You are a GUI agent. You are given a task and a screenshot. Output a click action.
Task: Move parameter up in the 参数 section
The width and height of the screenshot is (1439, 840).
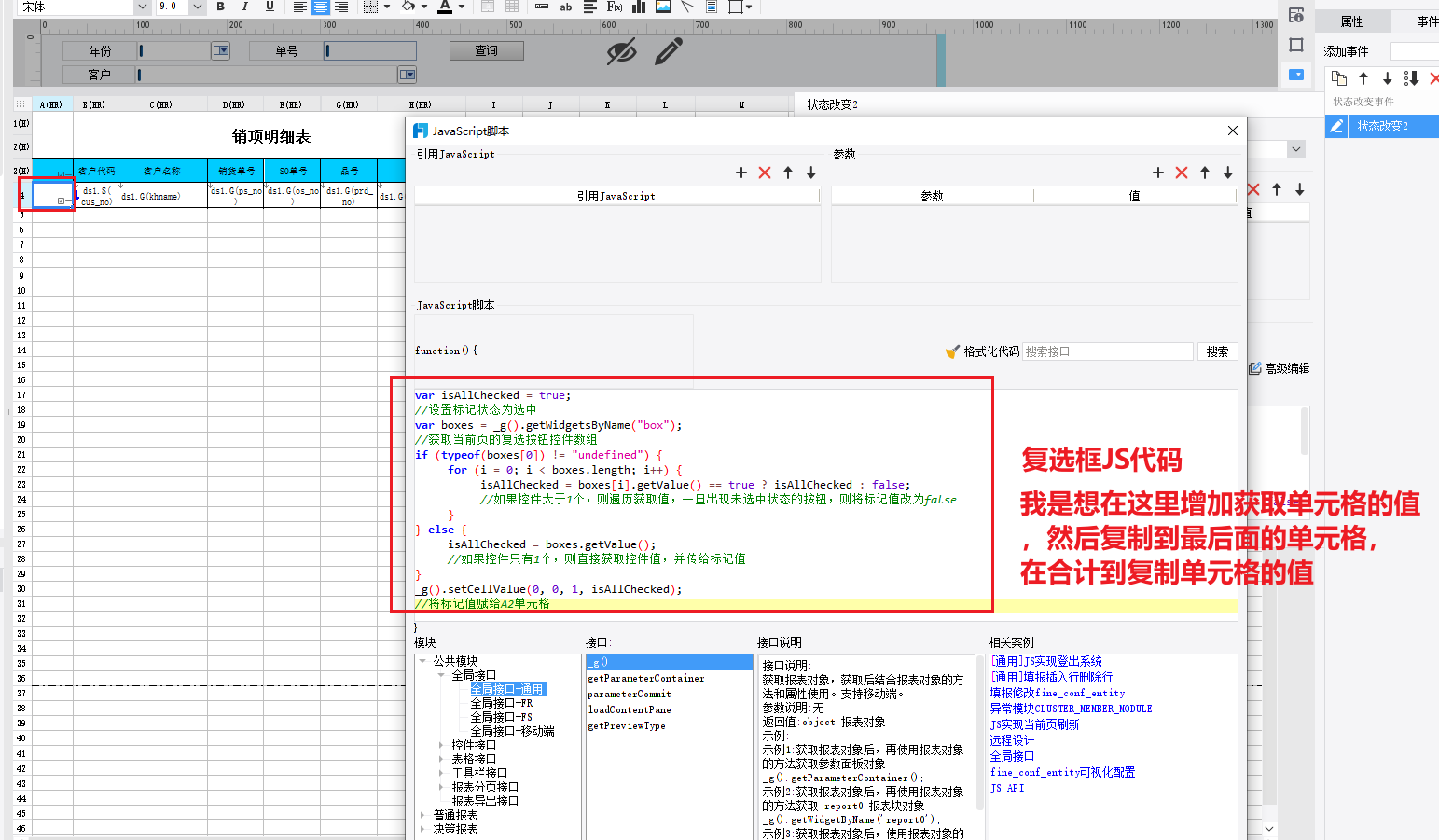click(1205, 172)
